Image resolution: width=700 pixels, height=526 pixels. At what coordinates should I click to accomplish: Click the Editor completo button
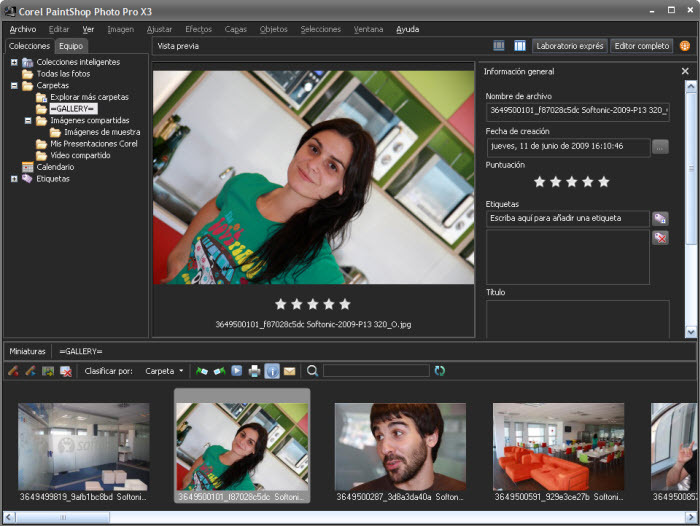click(641, 46)
